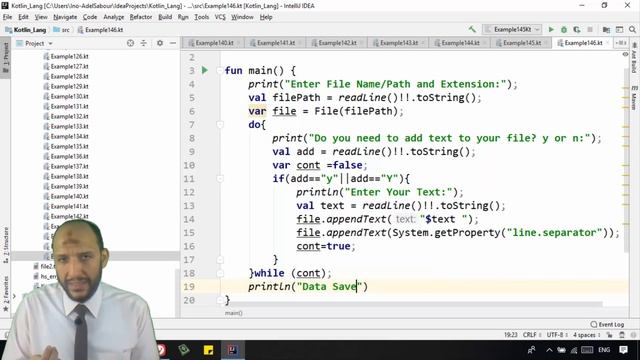Viewport: 640px width, 360px height.
Task: Open the File menu
Action: [7, 17]
